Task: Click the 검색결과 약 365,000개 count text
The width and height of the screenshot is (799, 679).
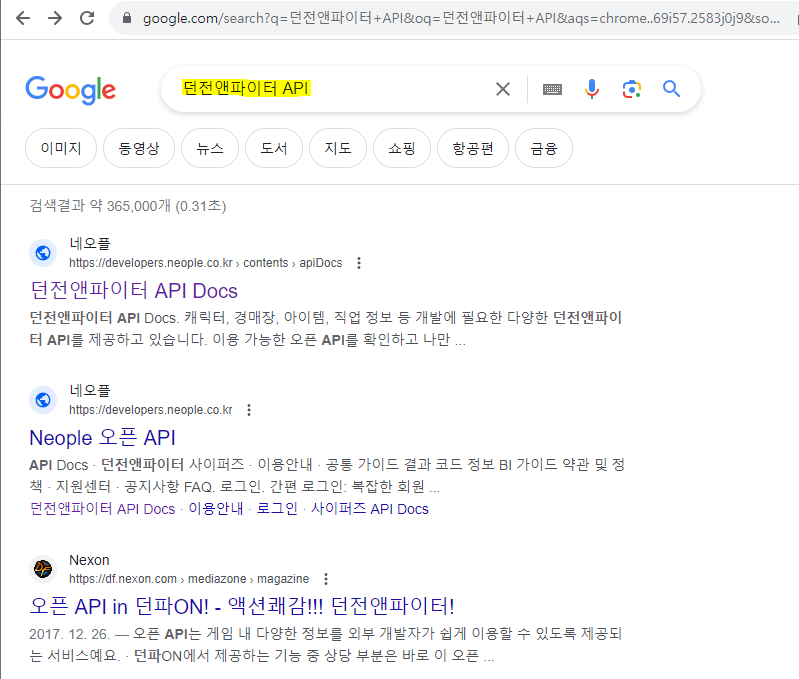Action: coord(128,206)
